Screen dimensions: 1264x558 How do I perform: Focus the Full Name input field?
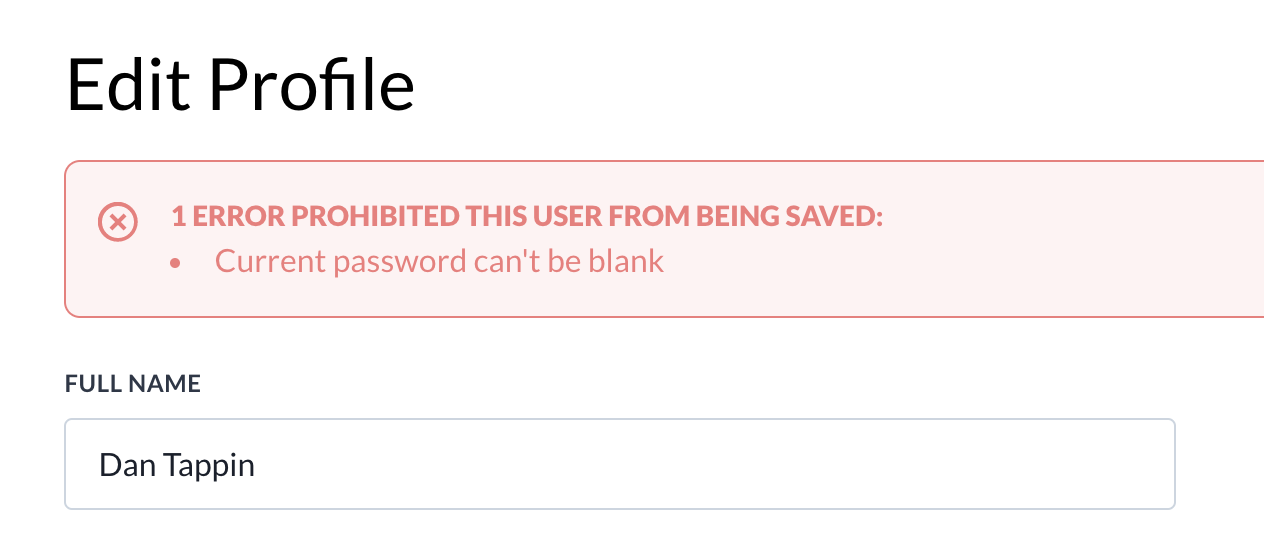click(x=620, y=464)
